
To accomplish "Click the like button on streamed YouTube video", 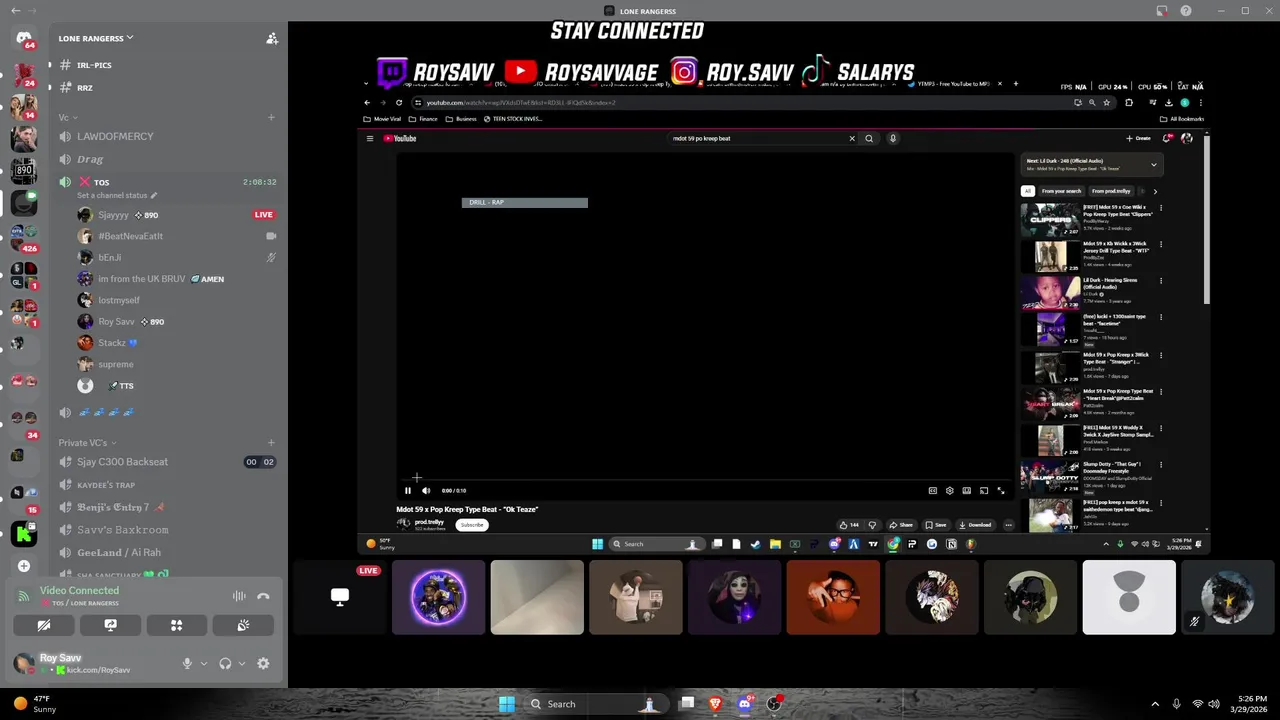I will point(848,525).
